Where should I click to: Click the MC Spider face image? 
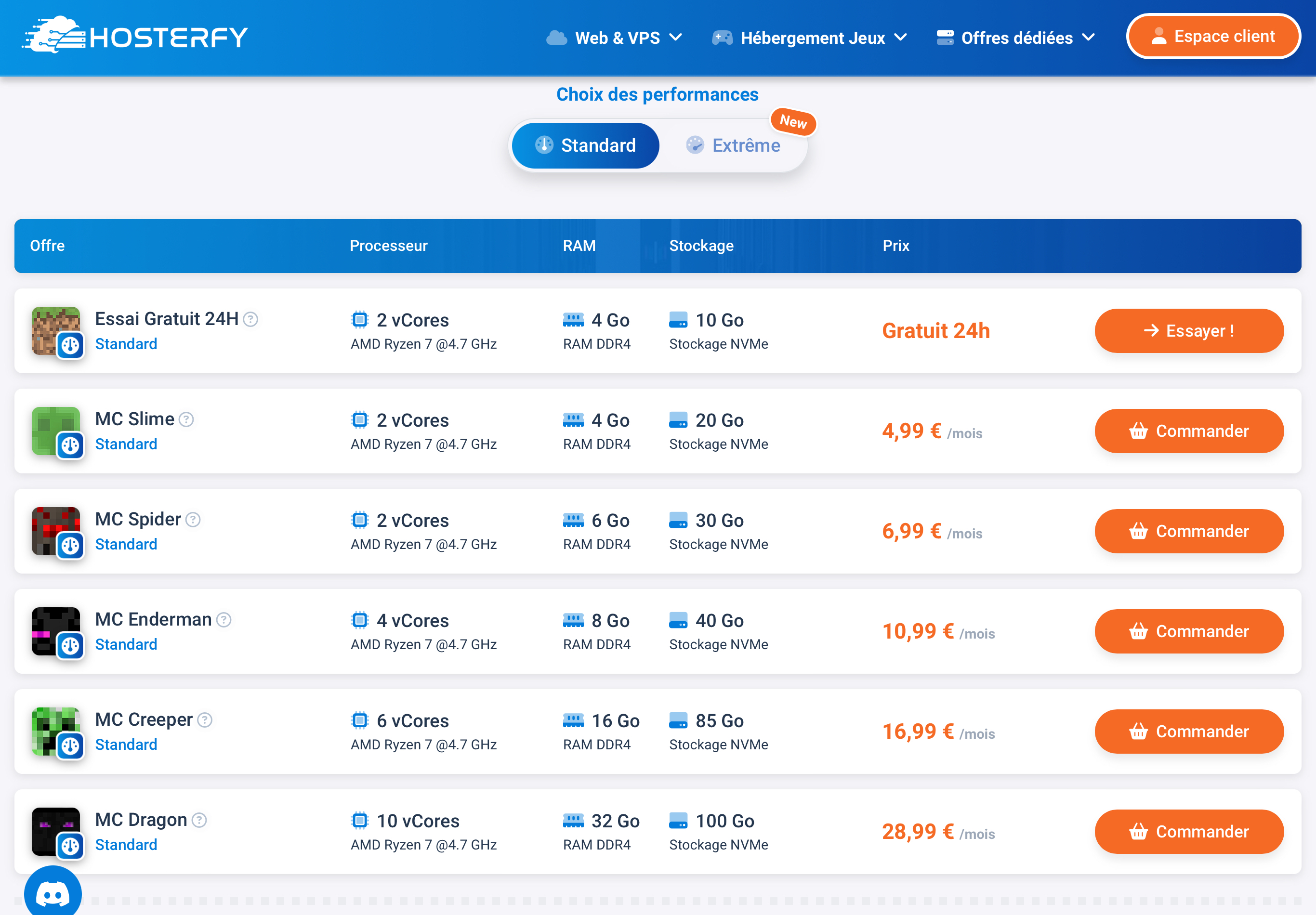tap(55, 531)
